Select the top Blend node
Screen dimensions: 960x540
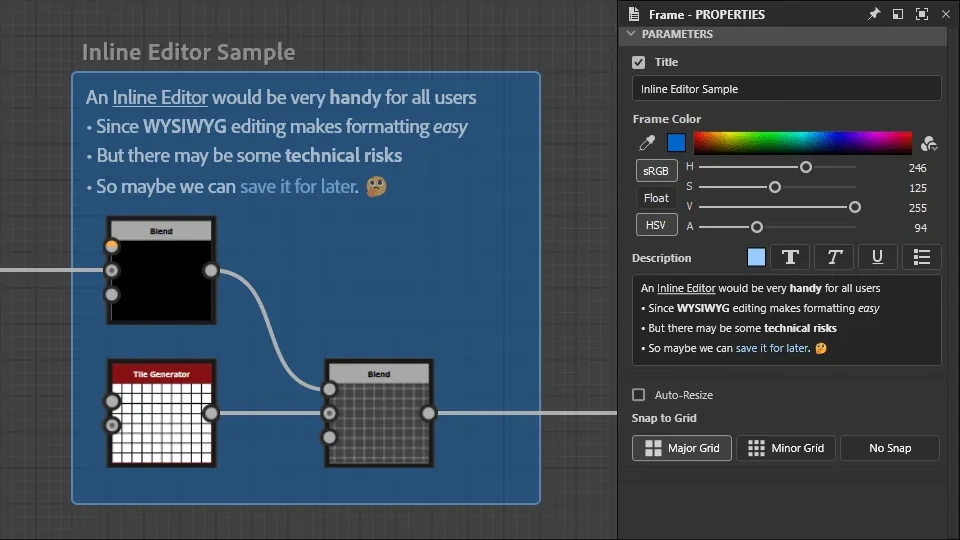click(x=162, y=270)
